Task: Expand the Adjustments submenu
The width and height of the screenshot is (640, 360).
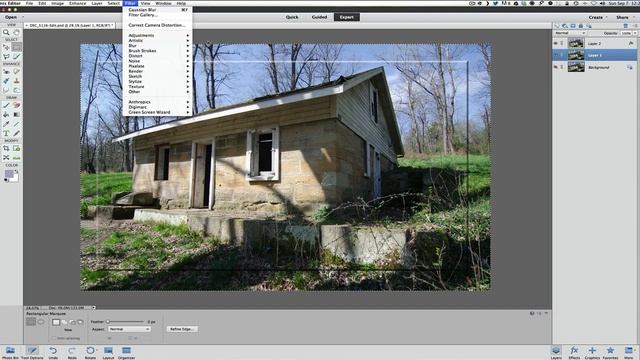Action: (x=158, y=36)
